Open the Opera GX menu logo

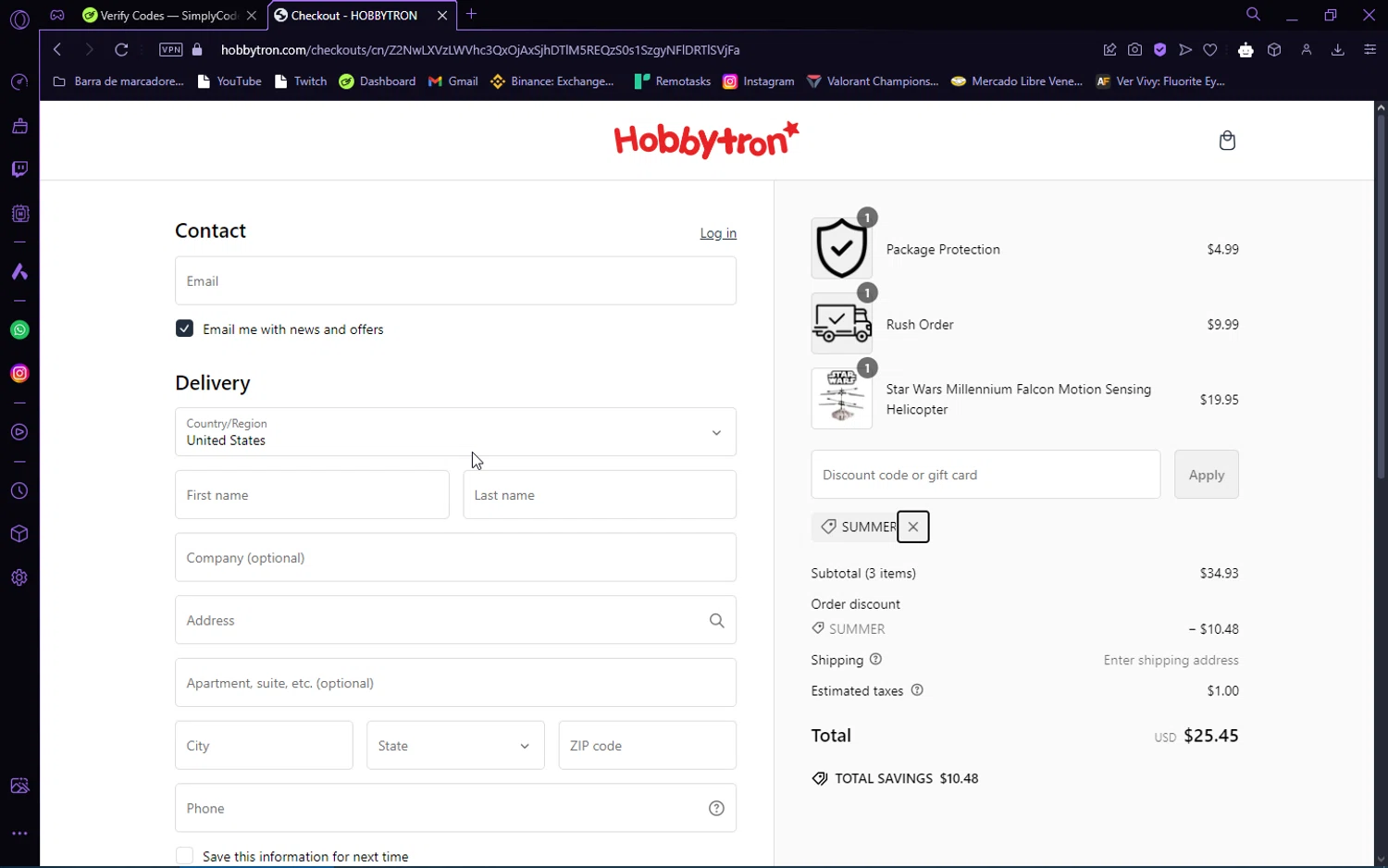[x=19, y=19]
